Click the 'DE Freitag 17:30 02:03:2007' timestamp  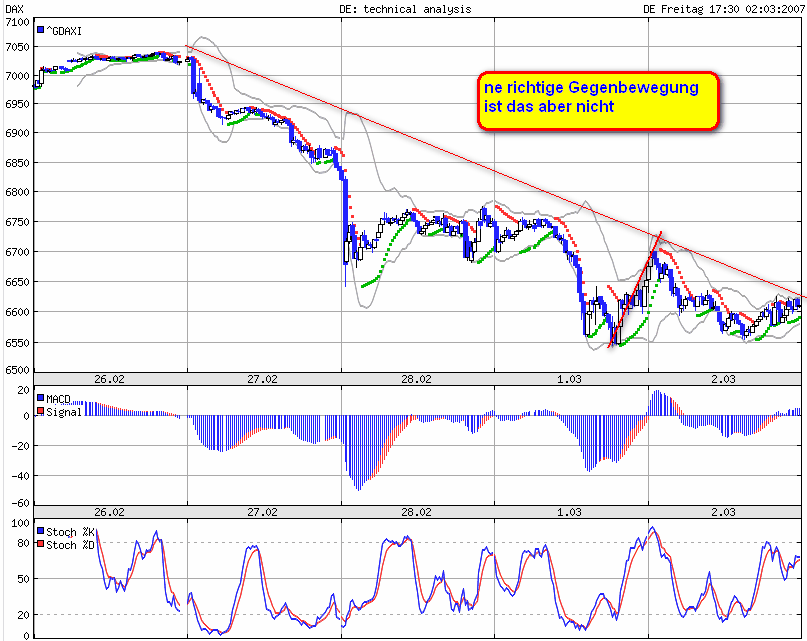point(723,9)
